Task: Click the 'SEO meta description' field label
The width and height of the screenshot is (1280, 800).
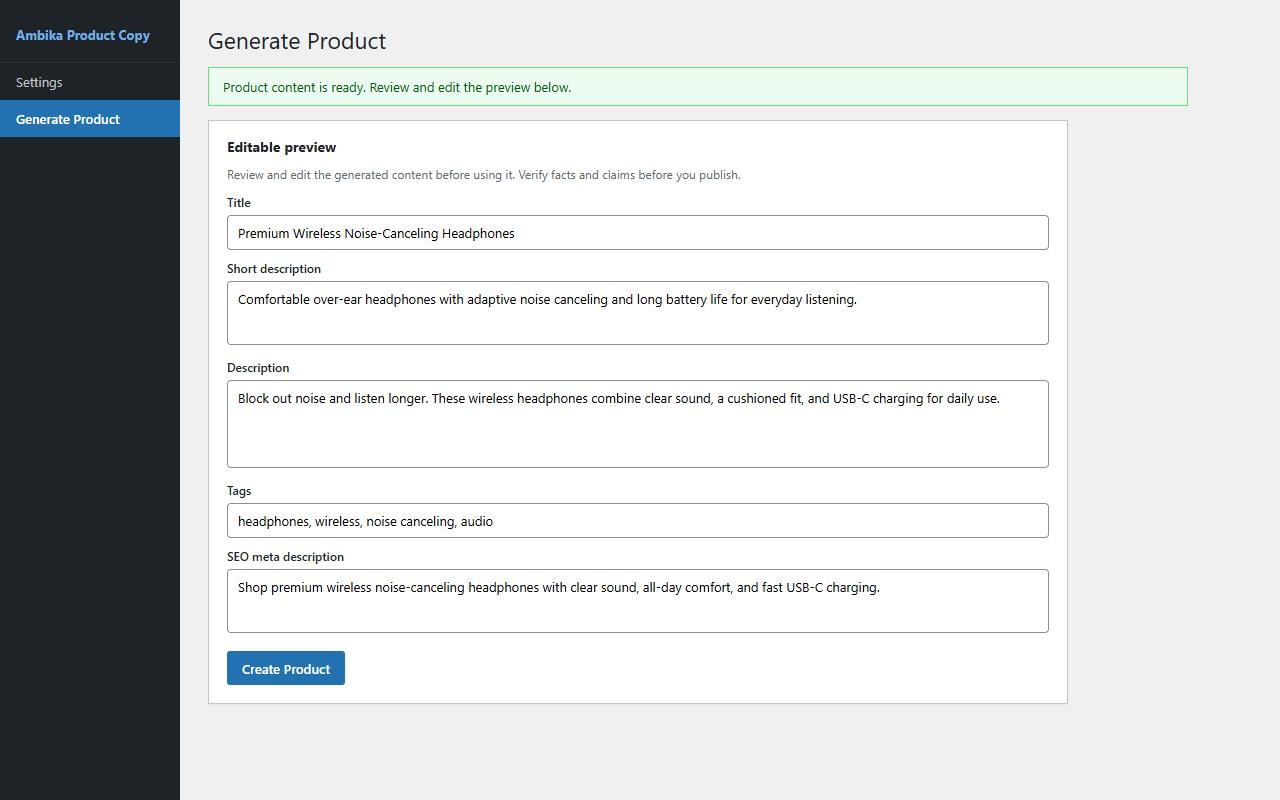Action: pyautogui.click(x=285, y=557)
